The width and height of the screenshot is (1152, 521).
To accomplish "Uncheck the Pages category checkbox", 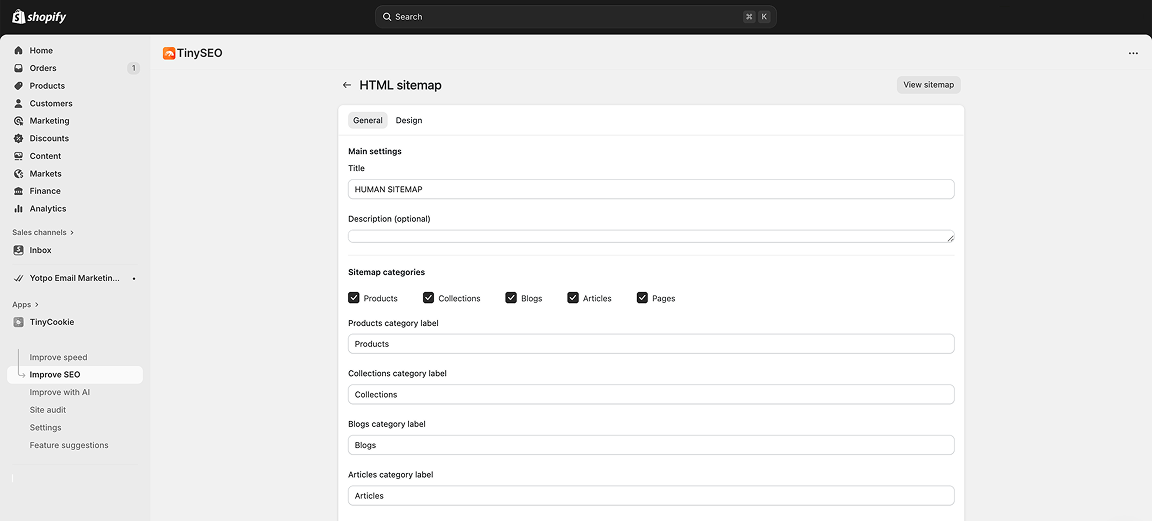I will coord(642,298).
